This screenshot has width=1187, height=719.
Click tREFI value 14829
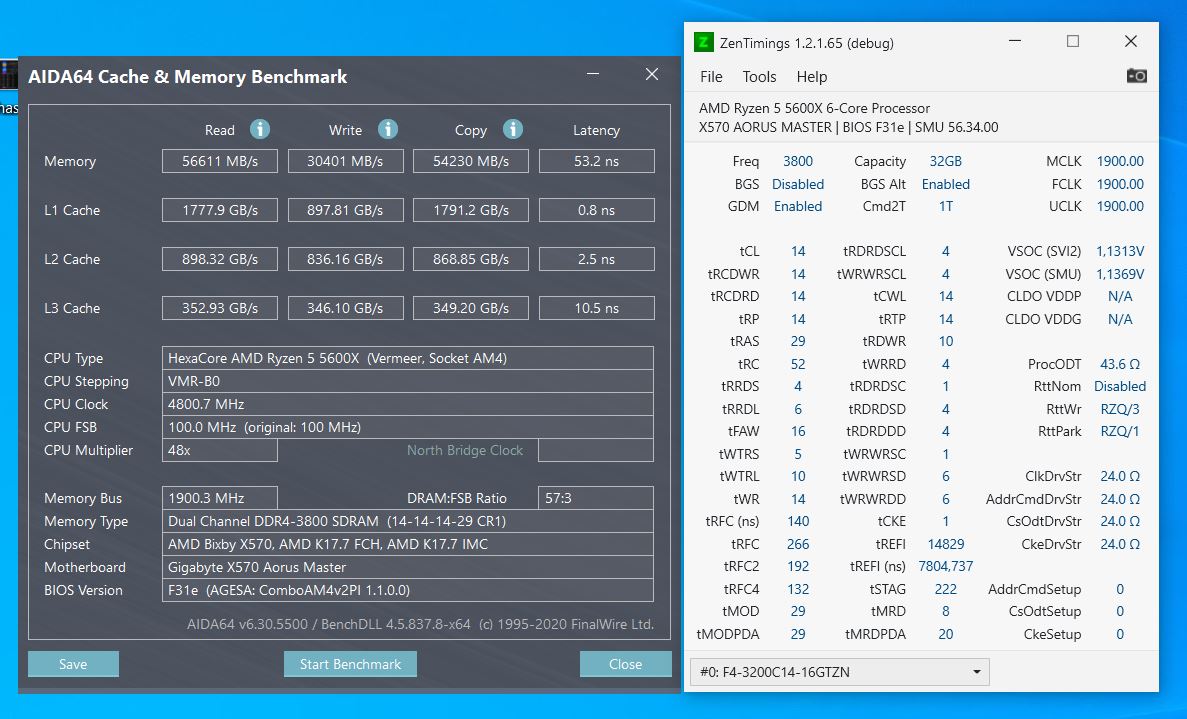(x=946, y=544)
